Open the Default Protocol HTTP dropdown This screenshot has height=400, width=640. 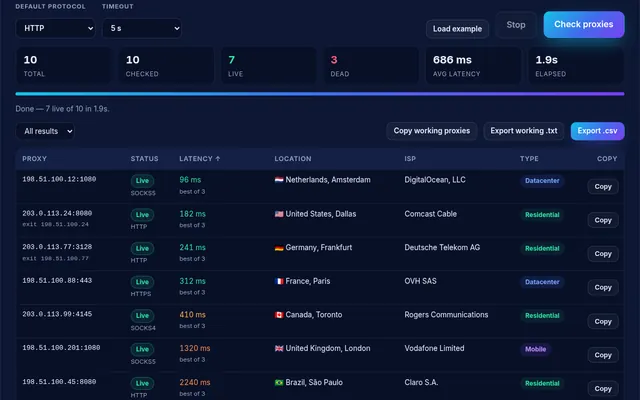[x=56, y=28]
